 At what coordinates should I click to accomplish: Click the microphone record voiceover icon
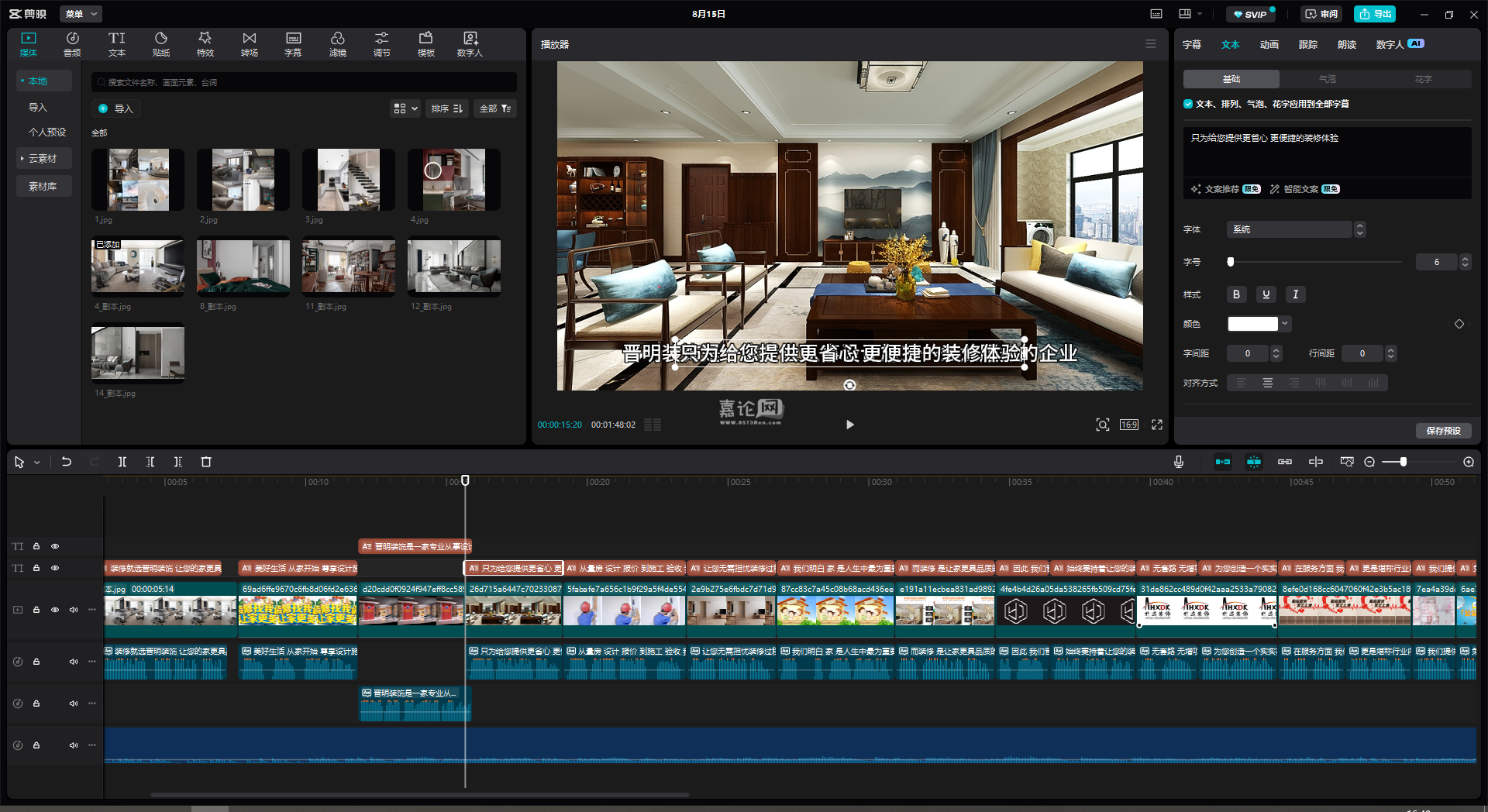click(x=1178, y=462)
